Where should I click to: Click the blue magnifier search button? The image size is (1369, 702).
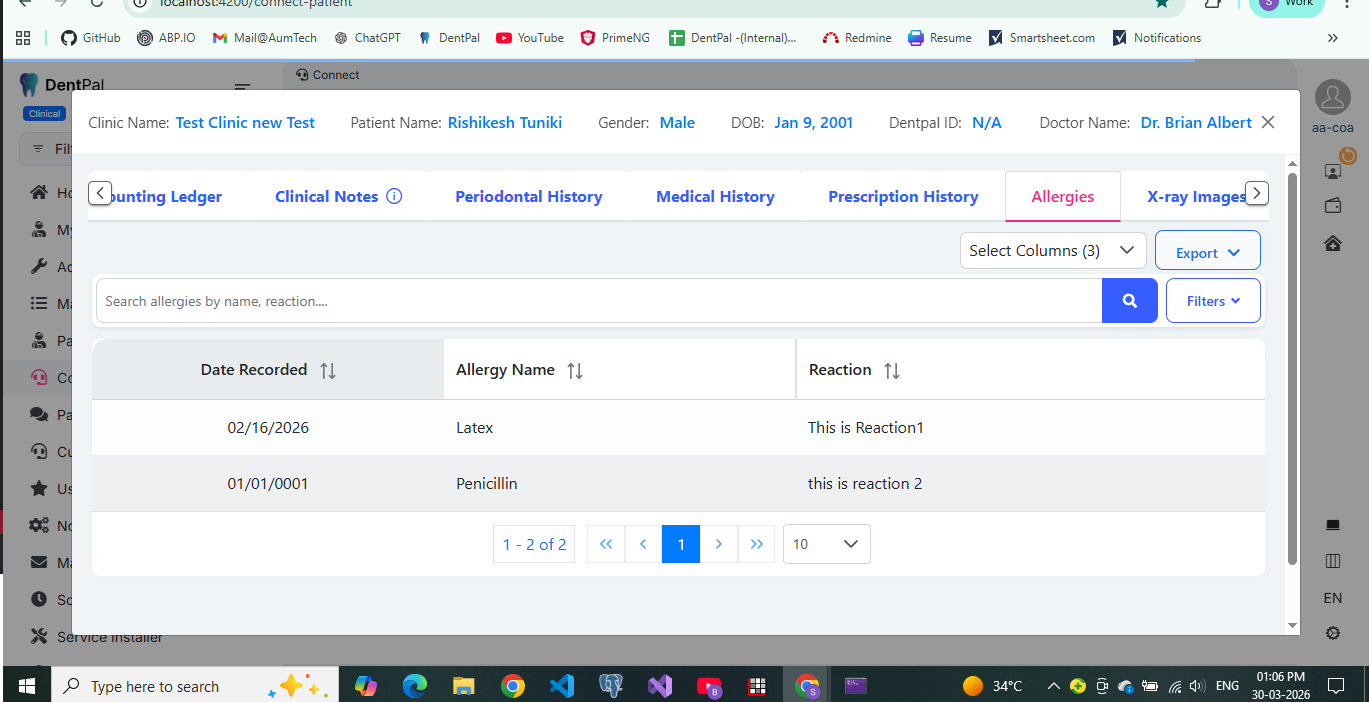pos(1129,301)
